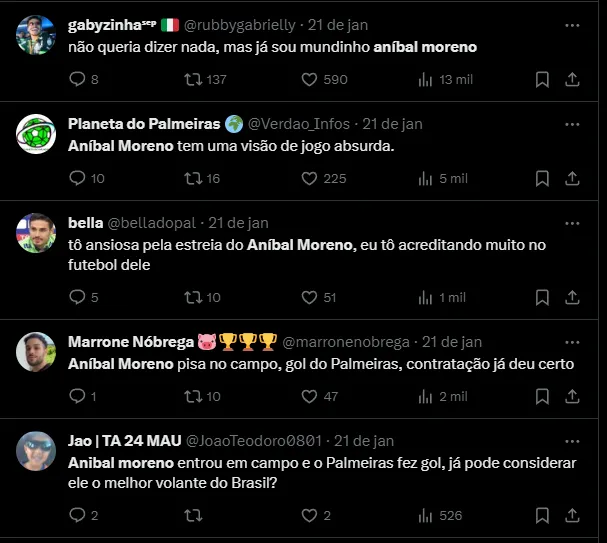Open more options on gabyzinha's tweet
This screenshot has width=607, height=543.
(x=572, y=24)
